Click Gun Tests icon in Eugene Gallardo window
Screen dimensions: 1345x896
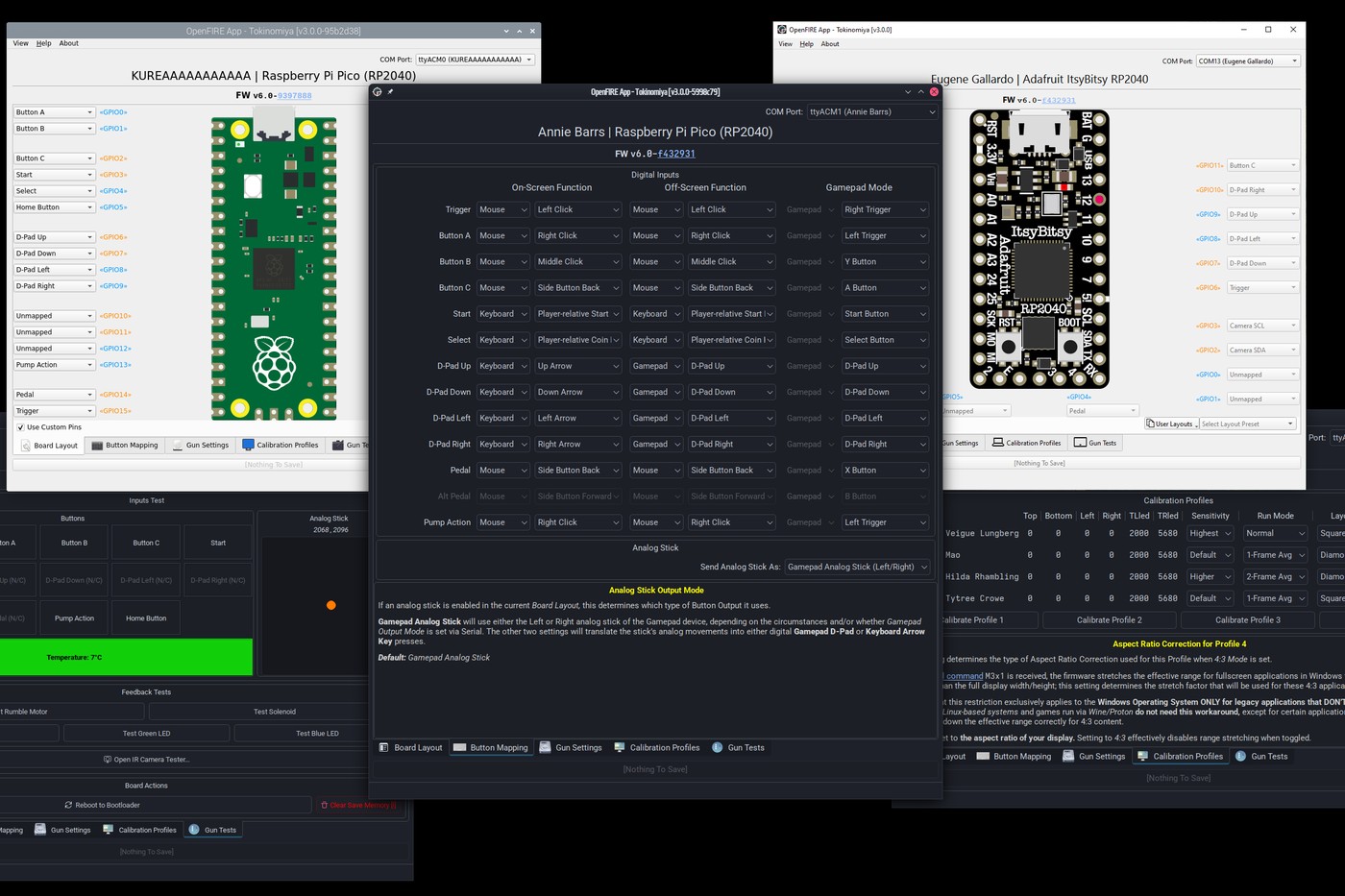pyautogui.click(x=1080, y=443)
